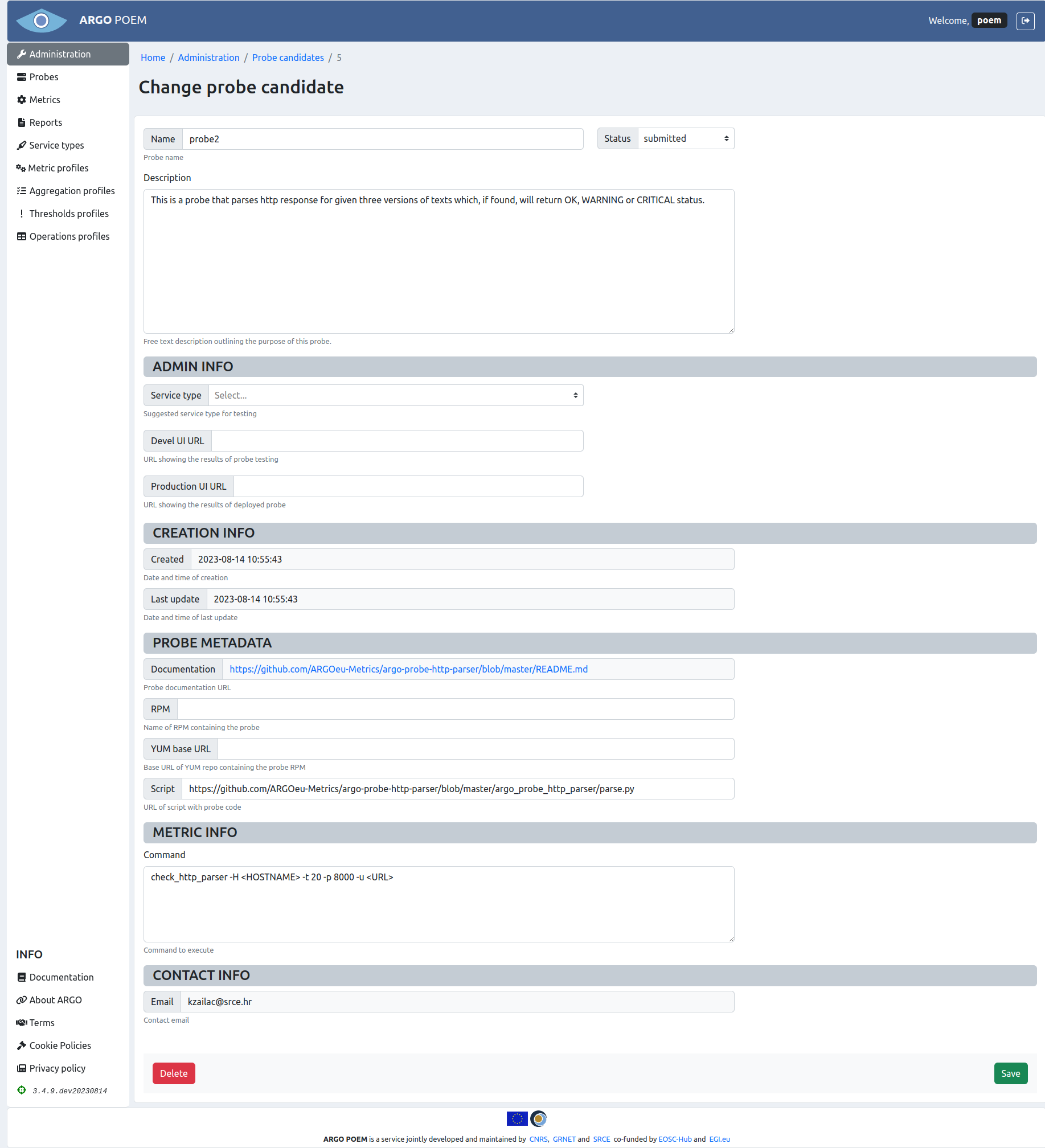1045x1148 pixels.
Task: Click the Metrics gear icon in sidebar
Action: [x=22, y=100]
